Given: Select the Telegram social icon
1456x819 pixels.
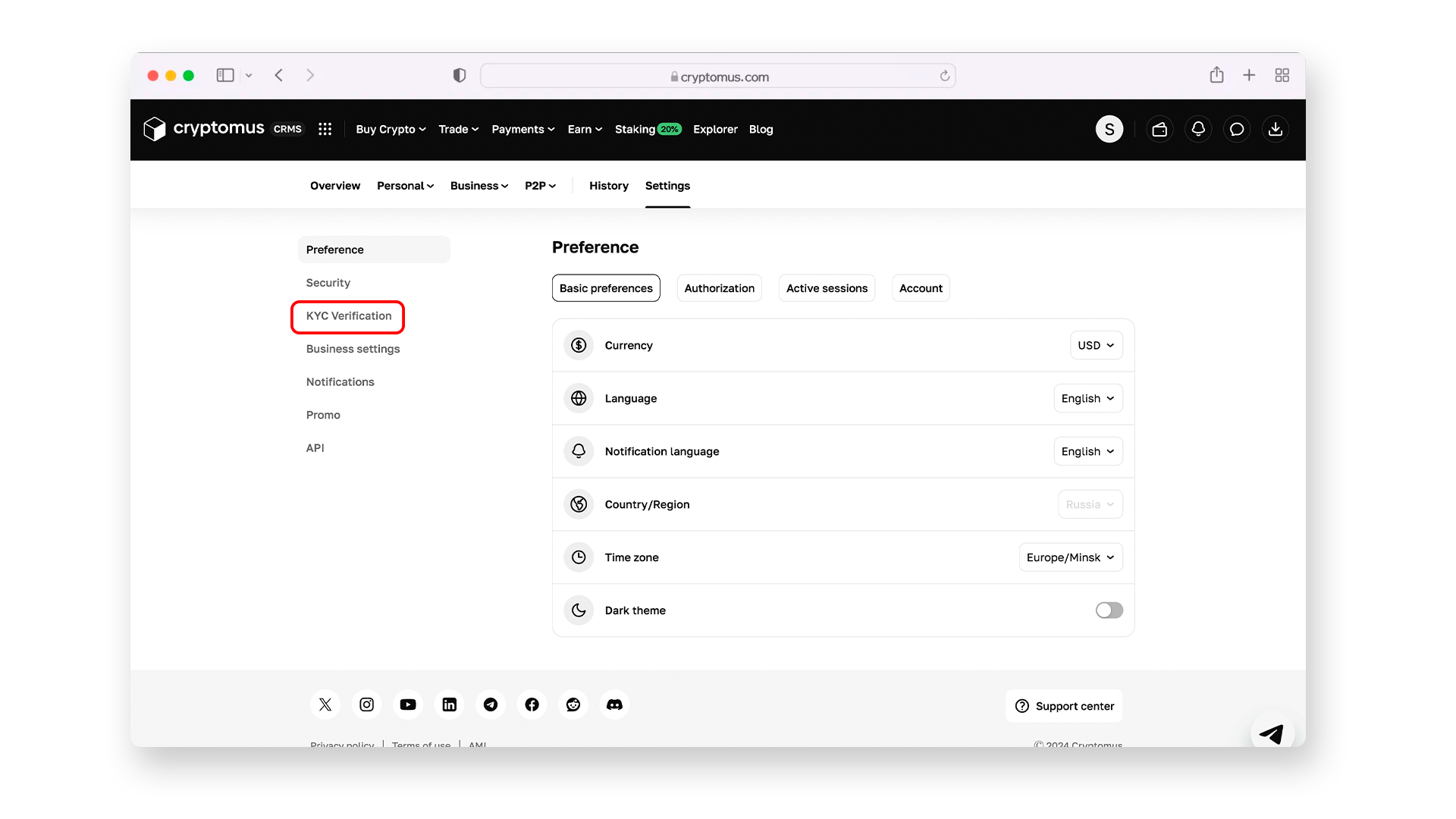Looking at the screenshot, I should coord(490,705).
